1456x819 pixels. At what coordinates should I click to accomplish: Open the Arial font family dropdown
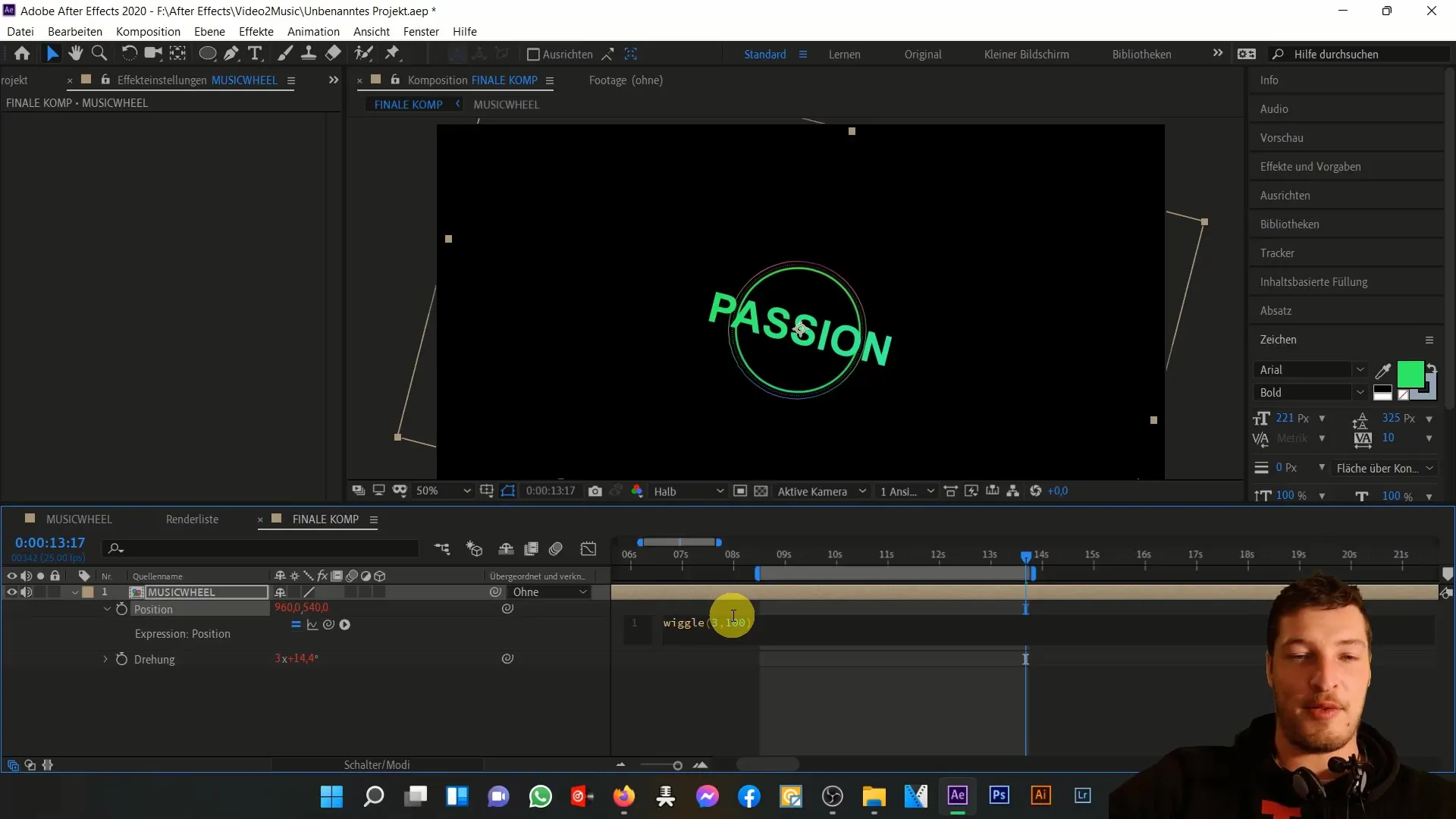[x=1310, y=370]
